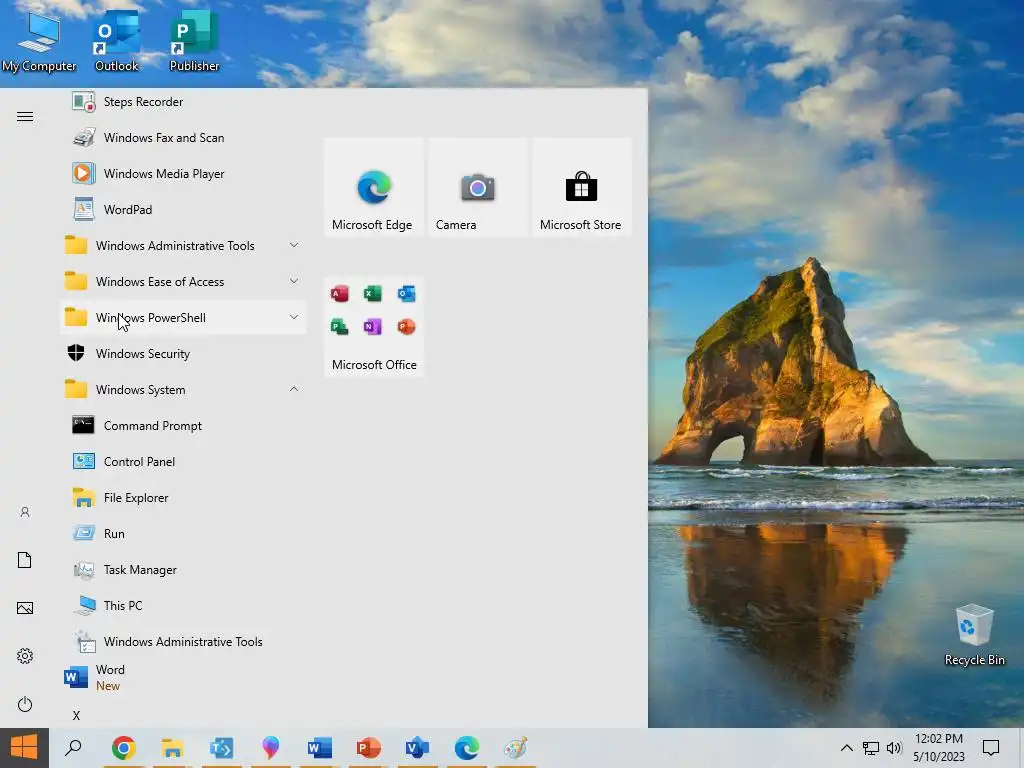This screenshot has height=768, width=1024.
Task: Open Recycle Bin on desktop
Action: click(974, 635)
